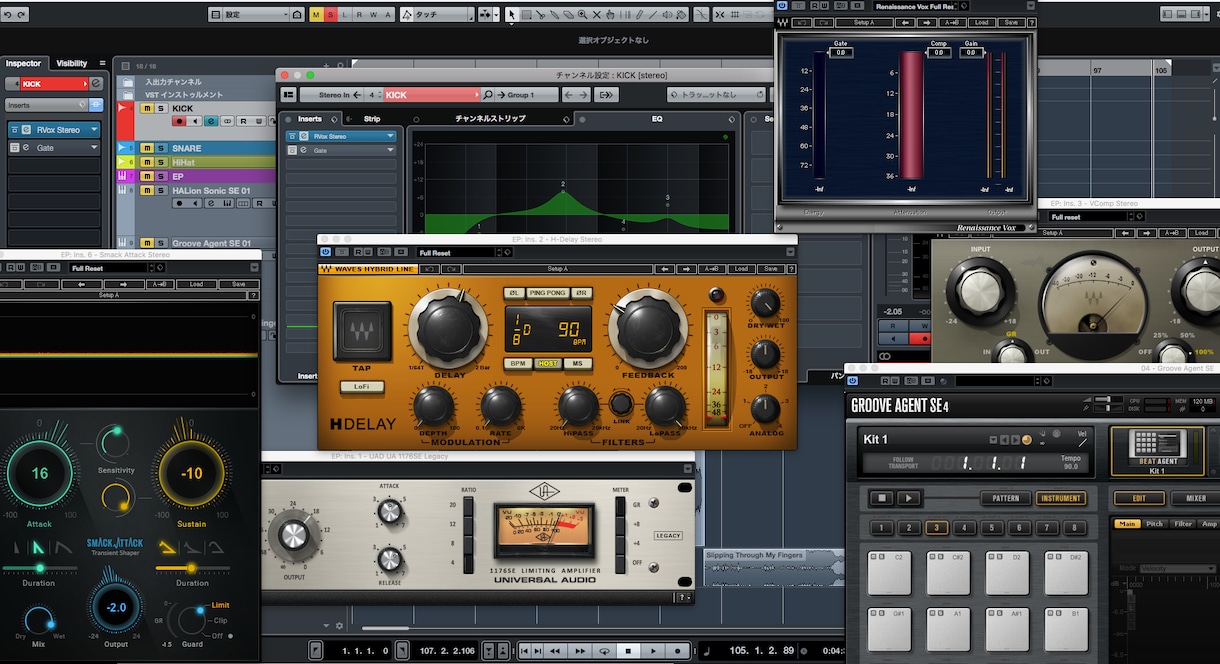Click the undo arrow in the top toolbar
1220x664 pixels.
tap(8, 14)
